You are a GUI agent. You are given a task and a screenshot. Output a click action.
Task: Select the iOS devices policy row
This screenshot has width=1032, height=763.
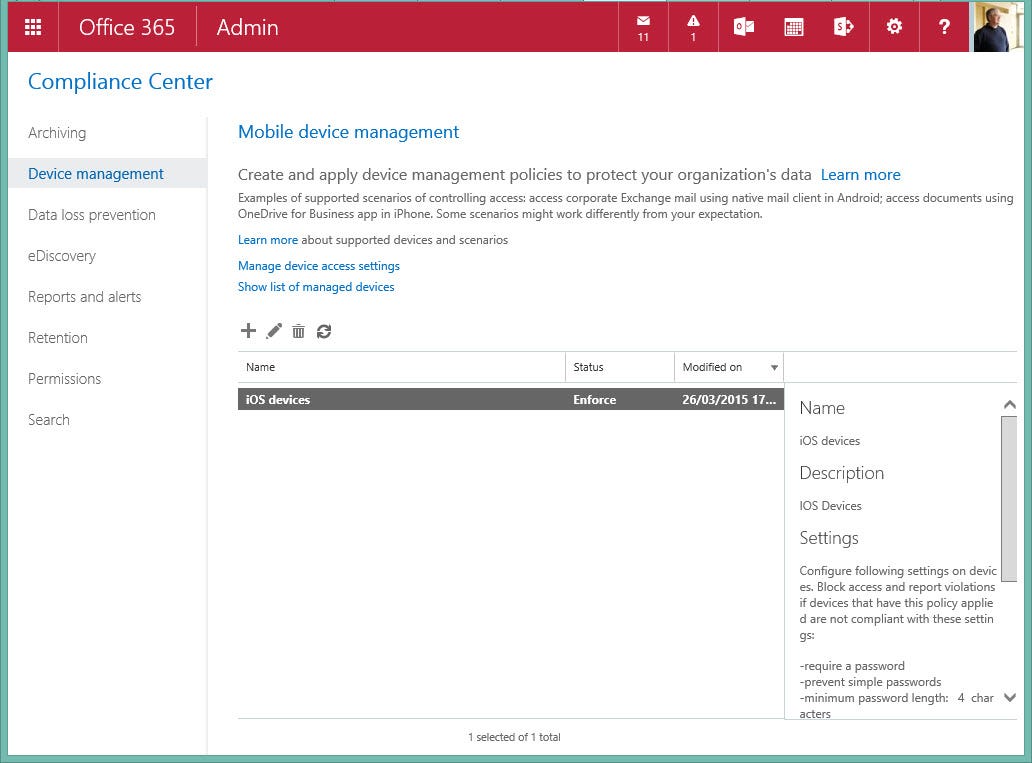(400, 399)
